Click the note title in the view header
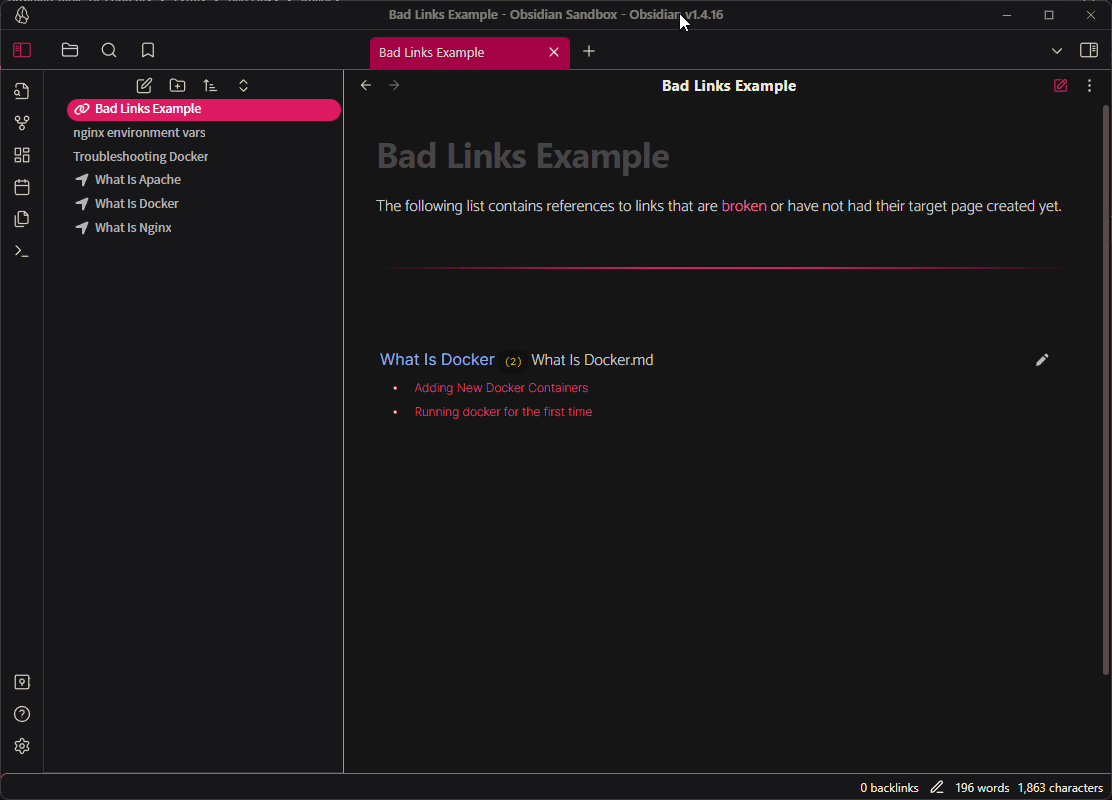Image resolution: width=1112 pixels, height=800 pixels. [728, 86]
